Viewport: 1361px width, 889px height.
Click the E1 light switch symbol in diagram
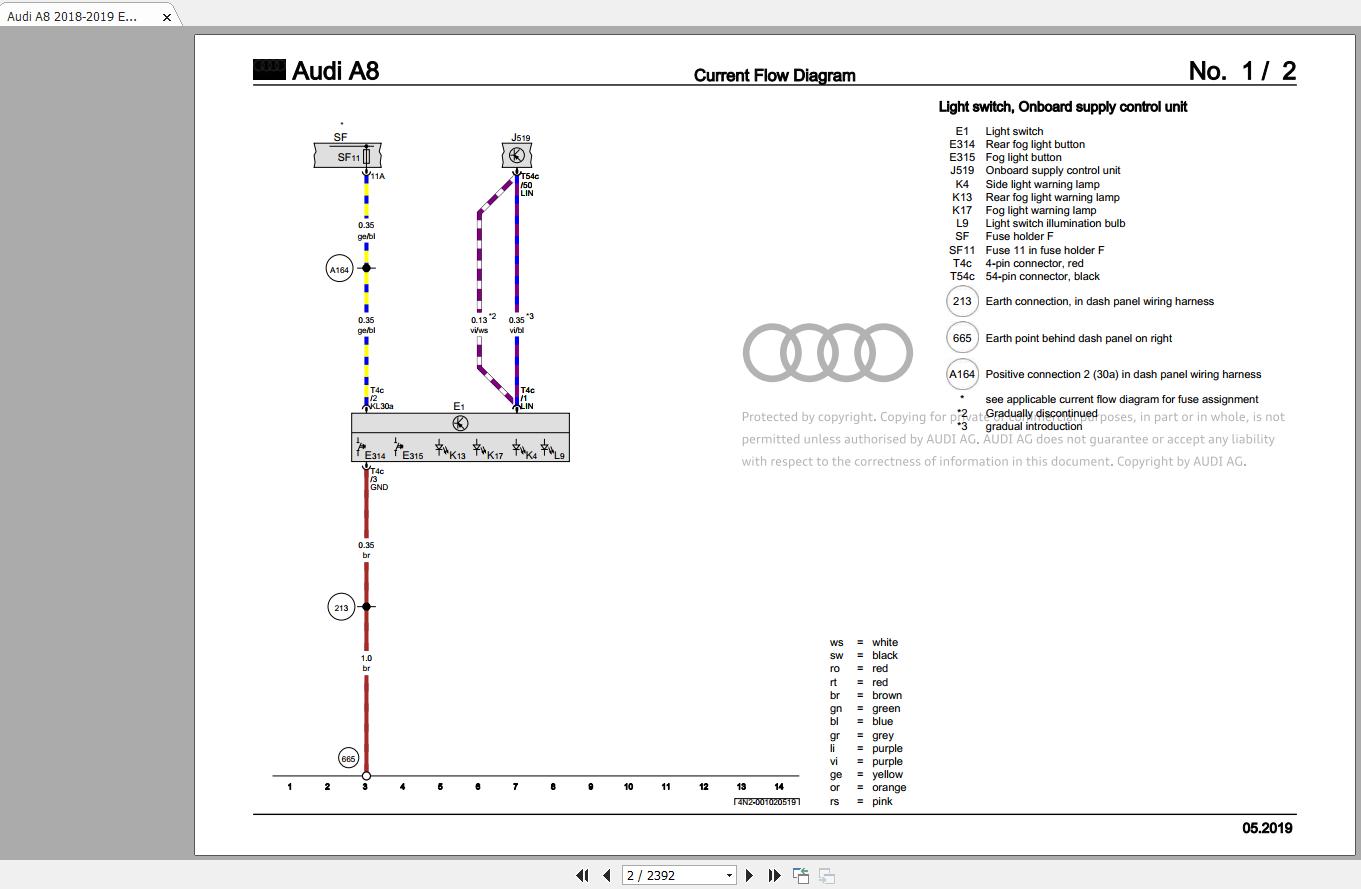click(x=460, y=423)
